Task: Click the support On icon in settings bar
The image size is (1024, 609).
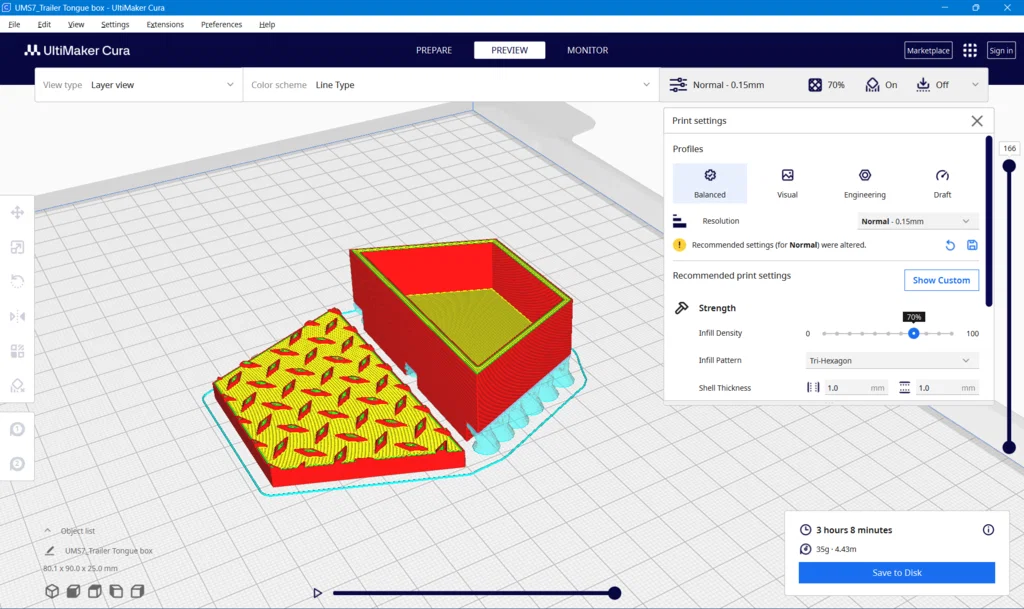Action: click(872, 85)
